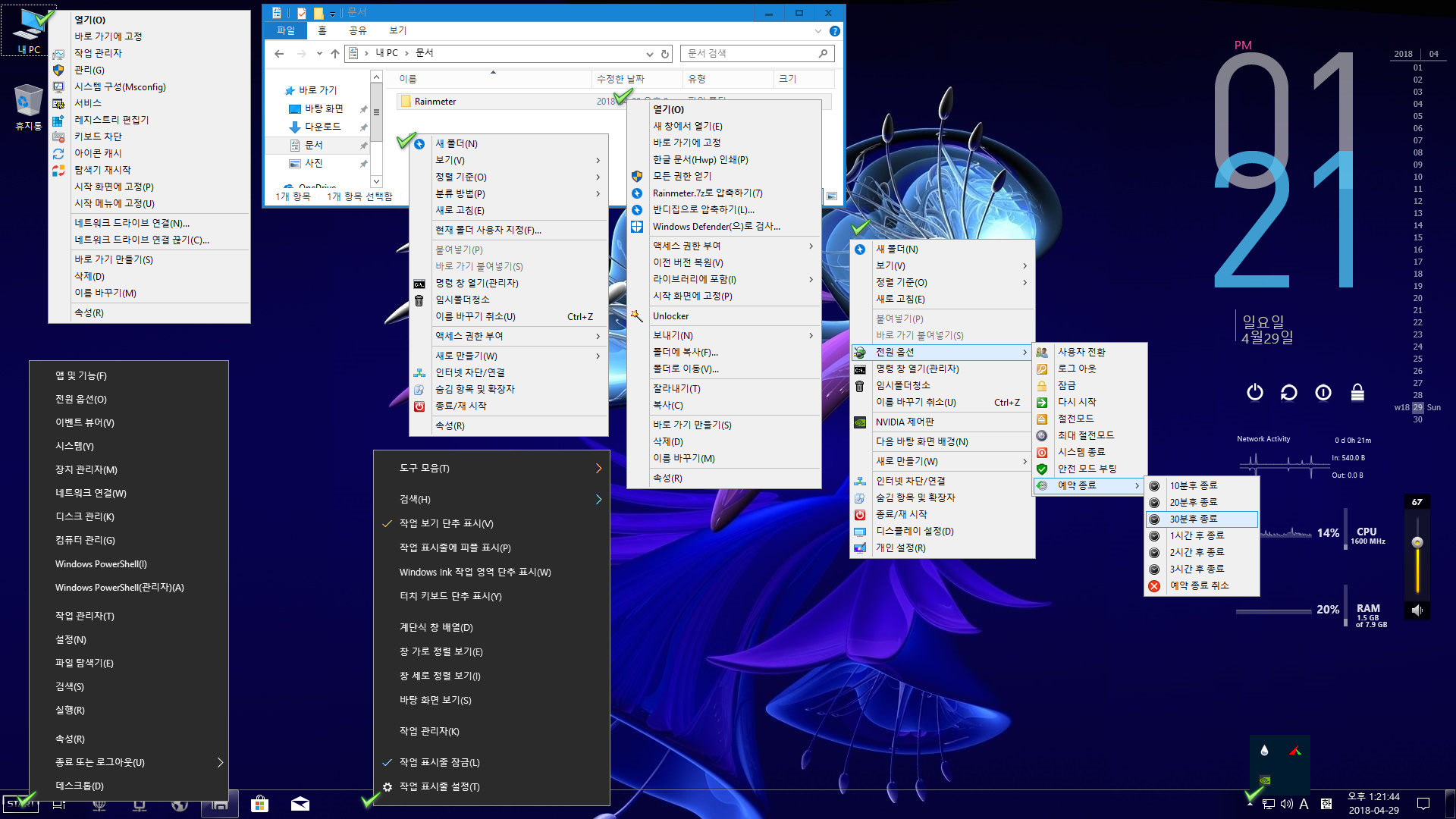Select 레지스트리 편집기 in 내 PC menu
Image resolution: width=1456 pixels, height=819 pixels.
pos(149,120)
